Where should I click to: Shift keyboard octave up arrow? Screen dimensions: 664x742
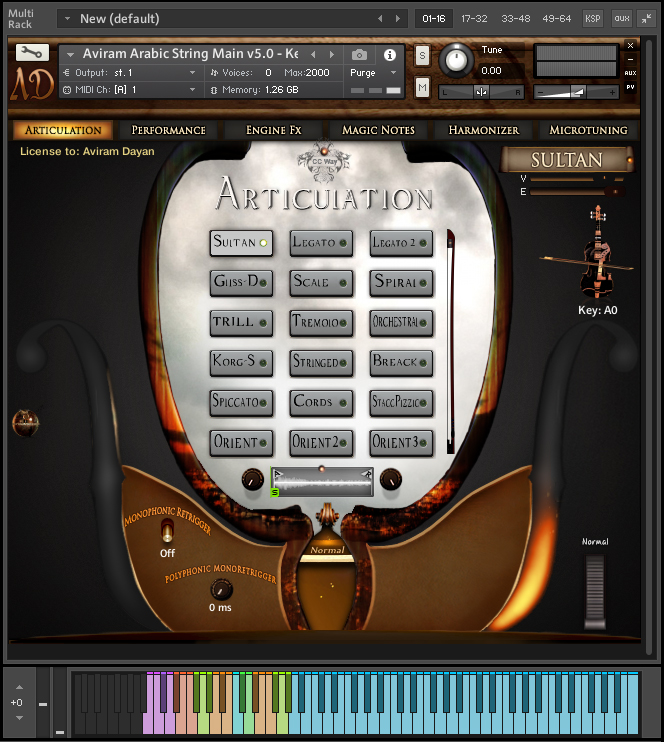coord(19,687)
